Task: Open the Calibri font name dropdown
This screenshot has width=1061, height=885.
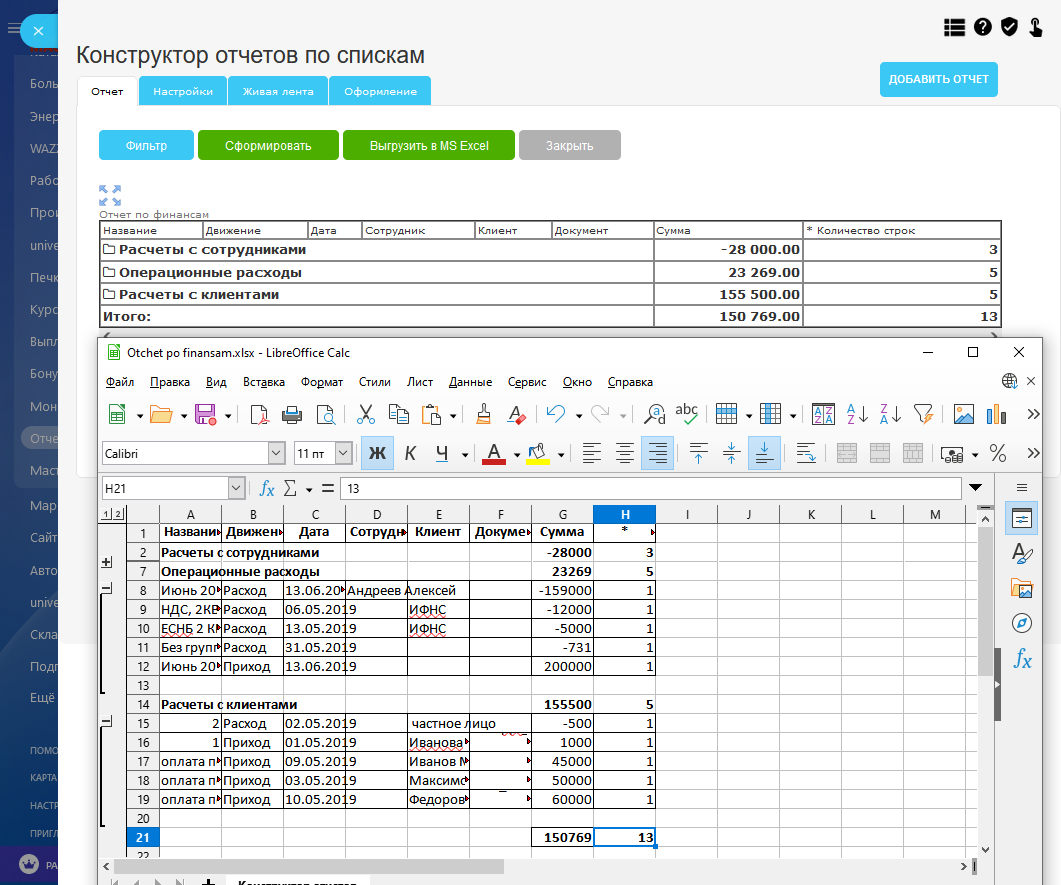Action: (278, 453)
